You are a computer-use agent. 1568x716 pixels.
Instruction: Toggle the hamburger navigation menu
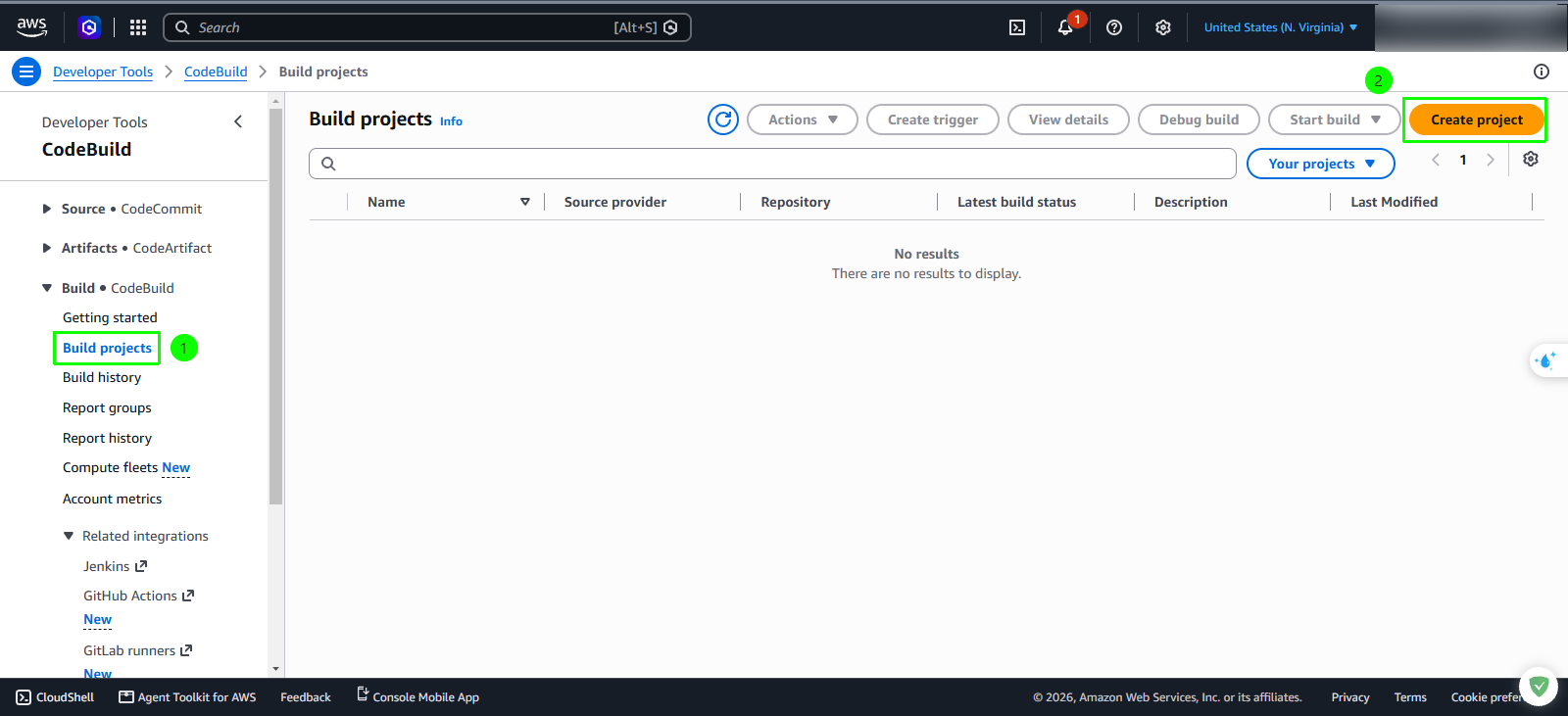[26, 72]
